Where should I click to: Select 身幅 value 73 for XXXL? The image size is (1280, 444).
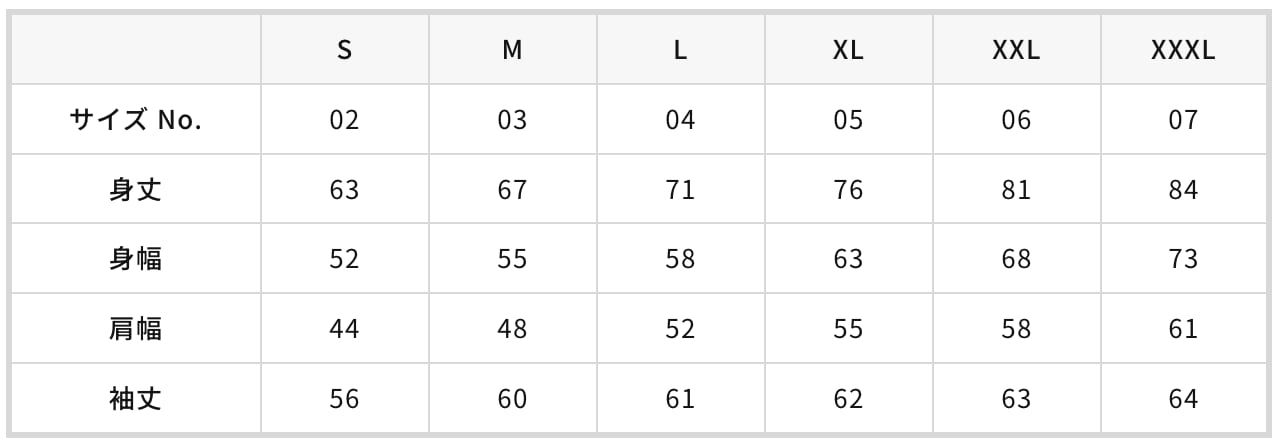(x=1183, y=259)
